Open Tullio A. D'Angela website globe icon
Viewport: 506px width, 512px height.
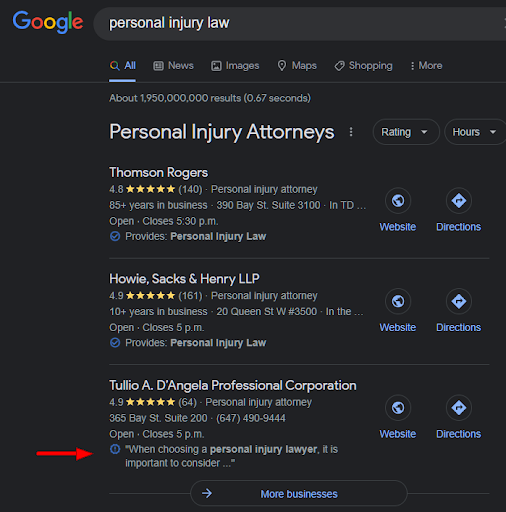[398, 408]
